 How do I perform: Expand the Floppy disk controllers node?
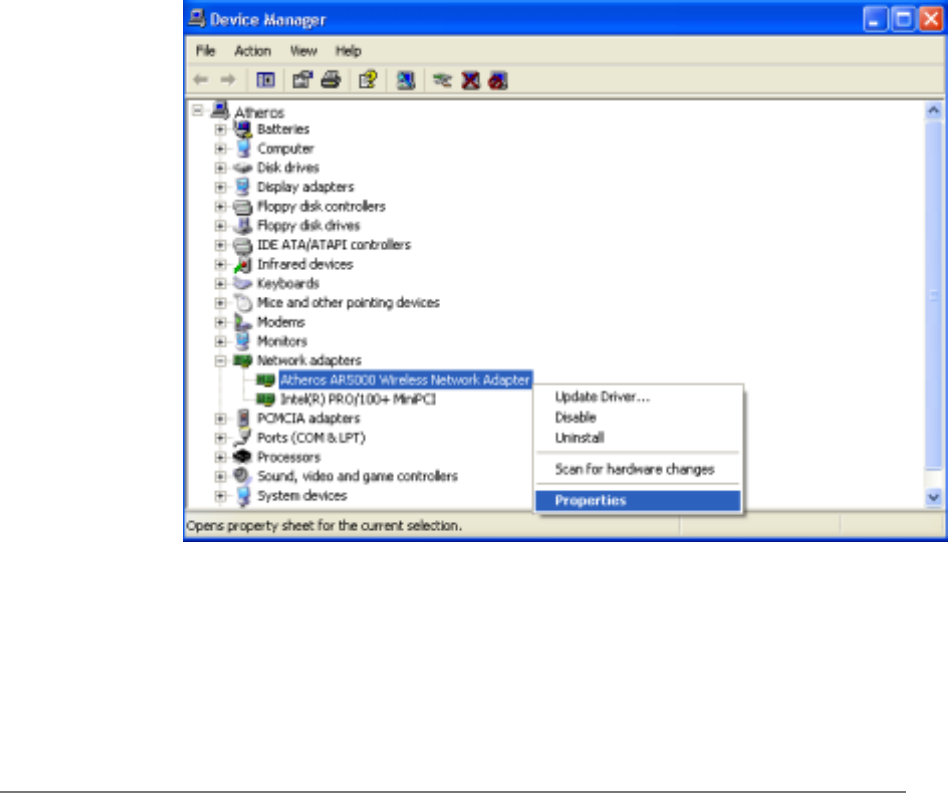pos(220,207)
